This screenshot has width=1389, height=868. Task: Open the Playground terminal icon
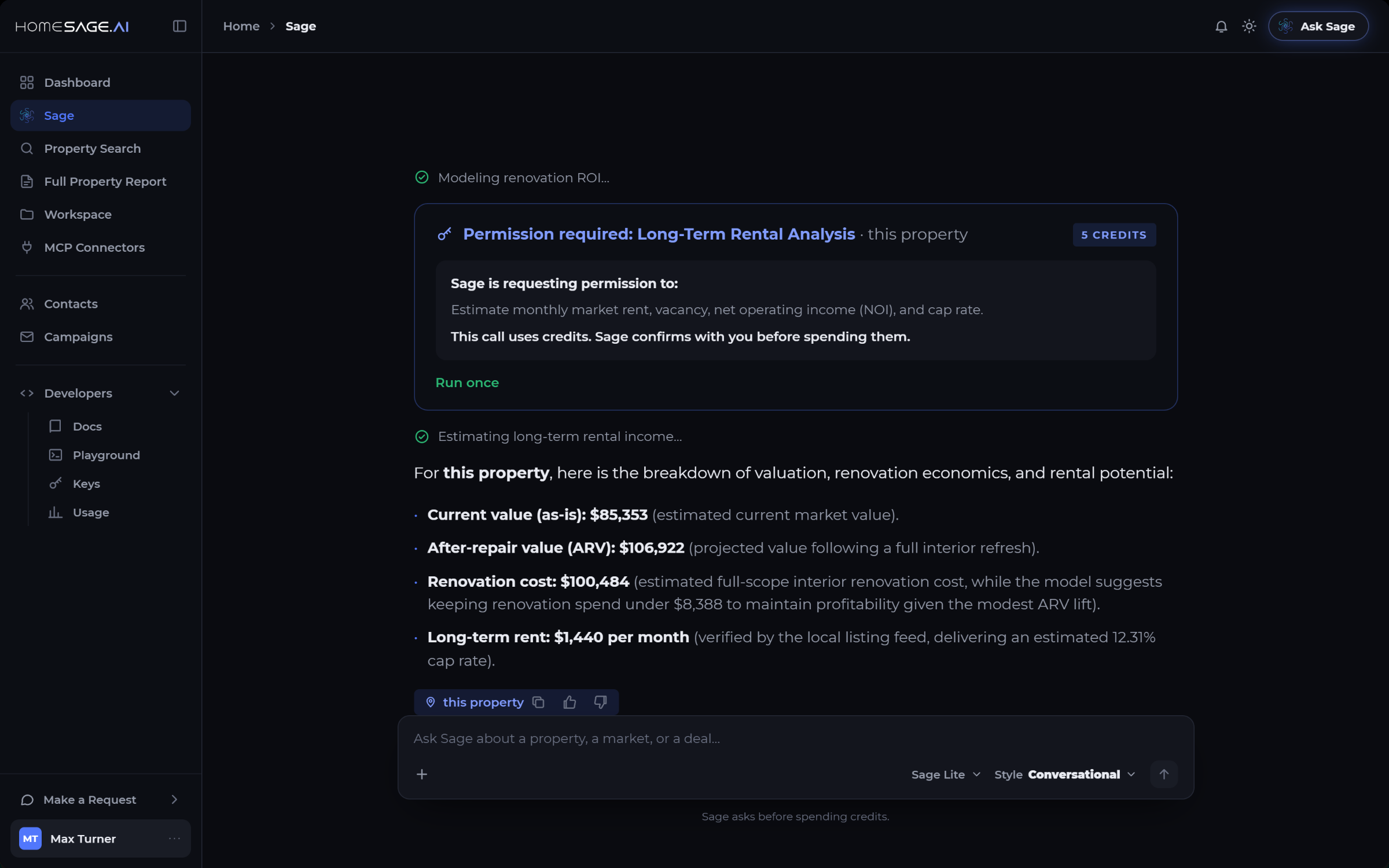[x=56, y=455]
